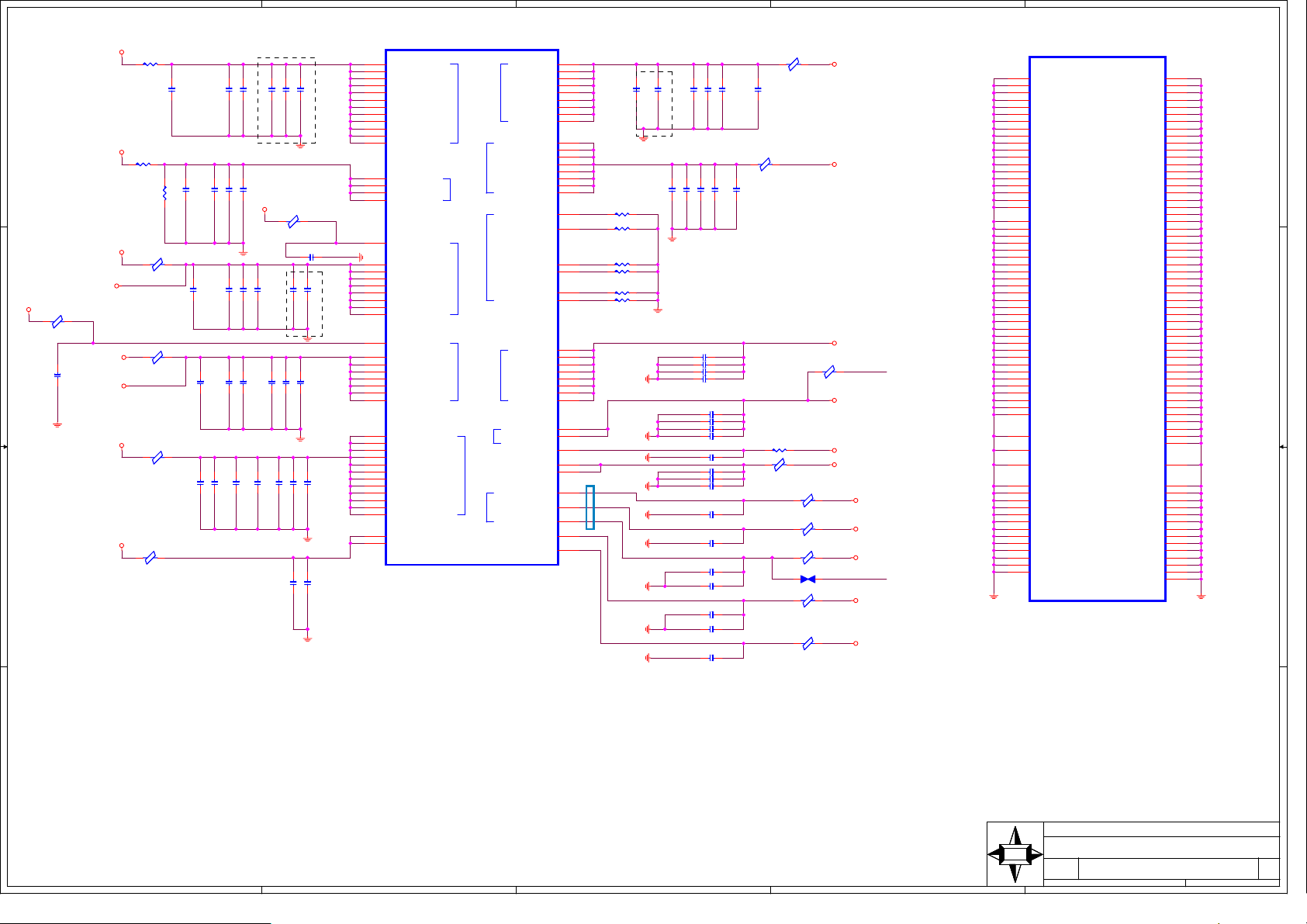Select the solid blue bidirectional diode symbol
Image resolution: width=1307 pixels, height=924 pixels.
click(807, 579)
